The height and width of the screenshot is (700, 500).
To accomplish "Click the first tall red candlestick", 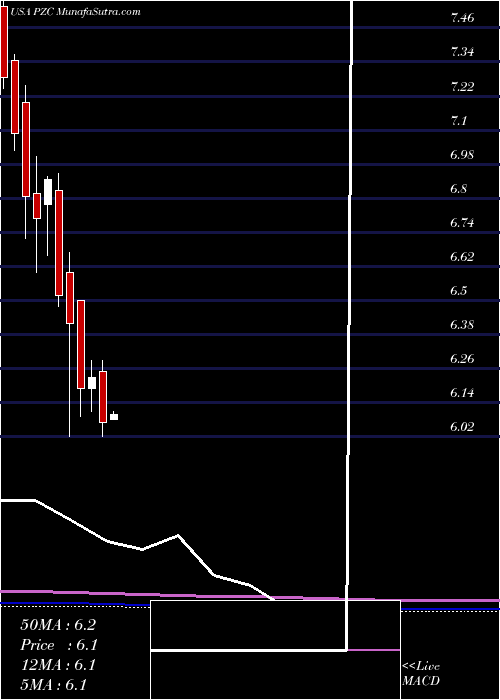I will 4,43.
